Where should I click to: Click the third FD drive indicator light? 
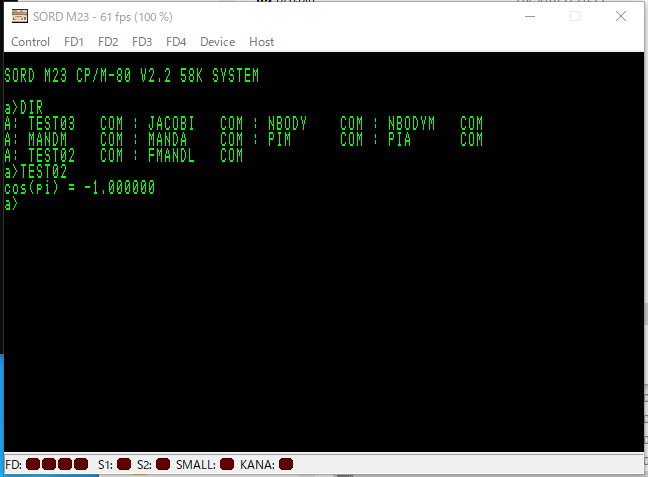click(65, 464)
